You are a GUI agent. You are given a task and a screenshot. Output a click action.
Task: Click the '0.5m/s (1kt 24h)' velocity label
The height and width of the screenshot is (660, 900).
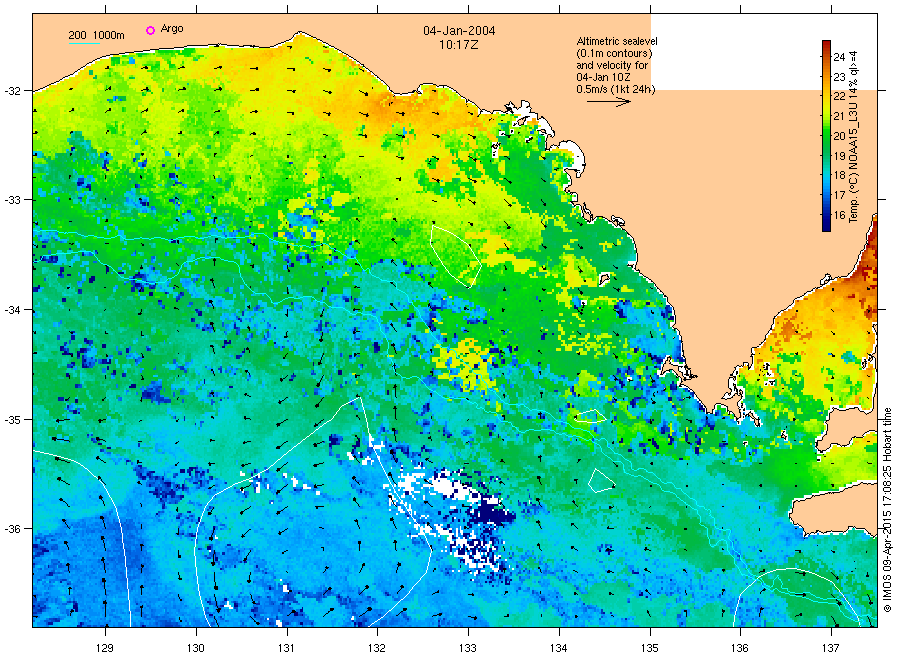pos(616,89)
